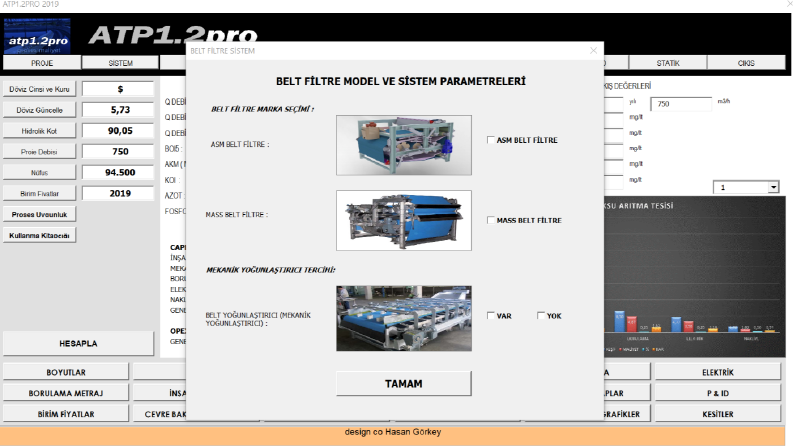Open the KESİTLER section
793x446 pixels.
click(718, 414)
